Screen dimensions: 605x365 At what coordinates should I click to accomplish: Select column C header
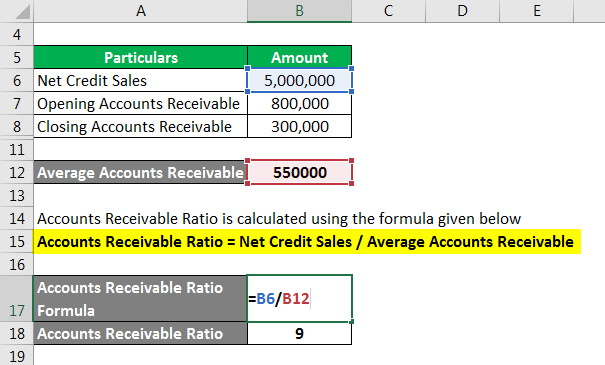[389, 11]
